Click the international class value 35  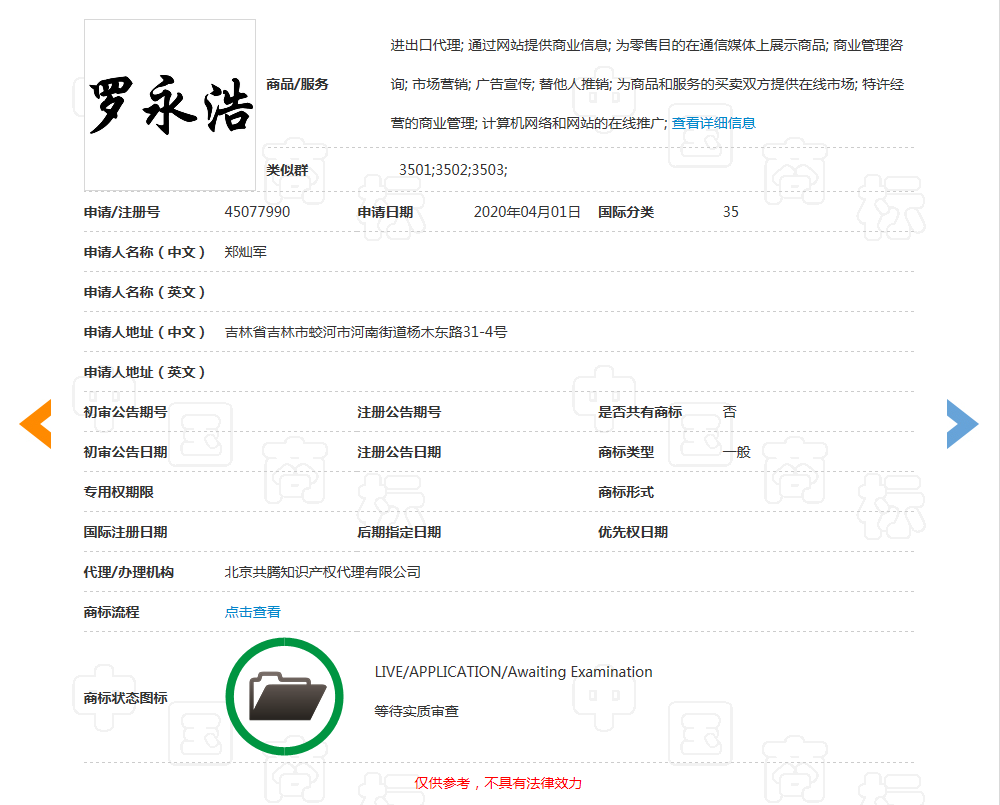(x=731, y=212)
